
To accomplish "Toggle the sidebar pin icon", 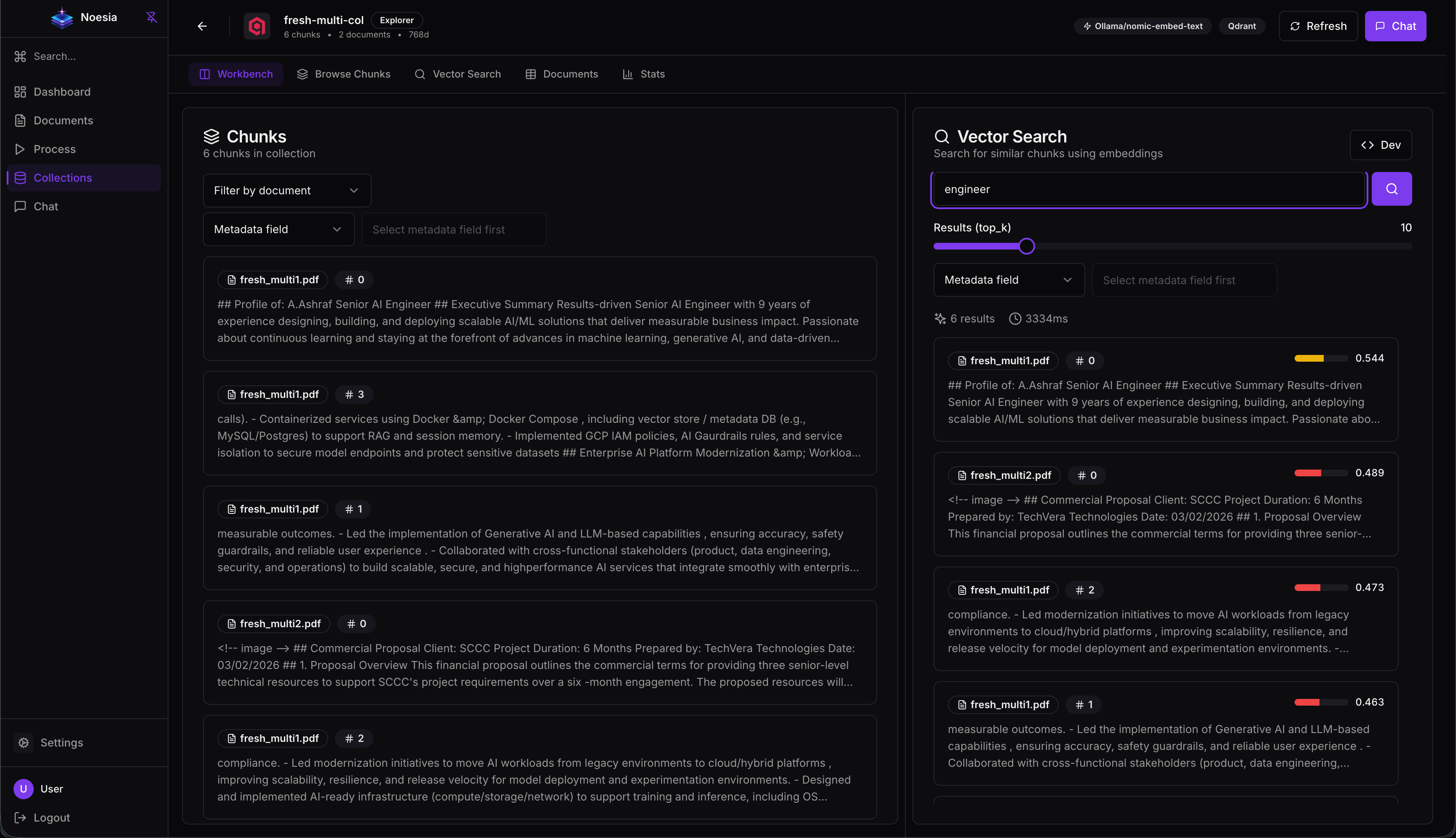I will click(151, 17).
